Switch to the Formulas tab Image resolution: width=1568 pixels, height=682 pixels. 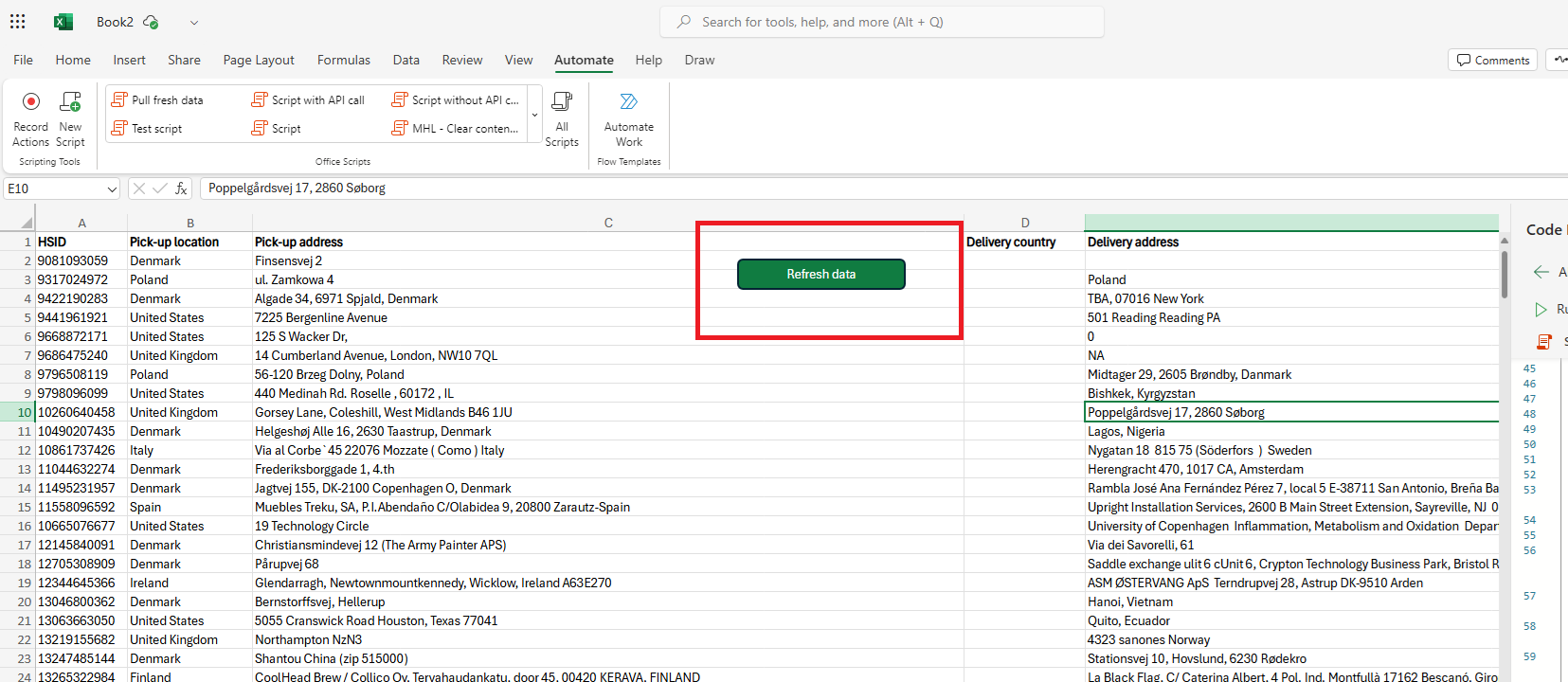[x=343, y=60]
